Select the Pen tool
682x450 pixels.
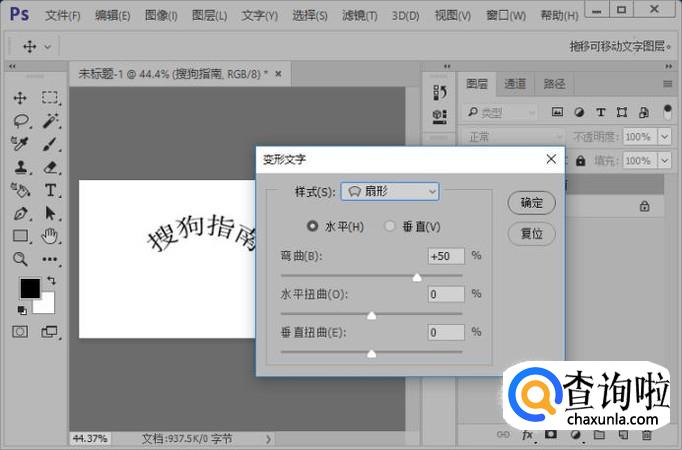tap(20, 213)
